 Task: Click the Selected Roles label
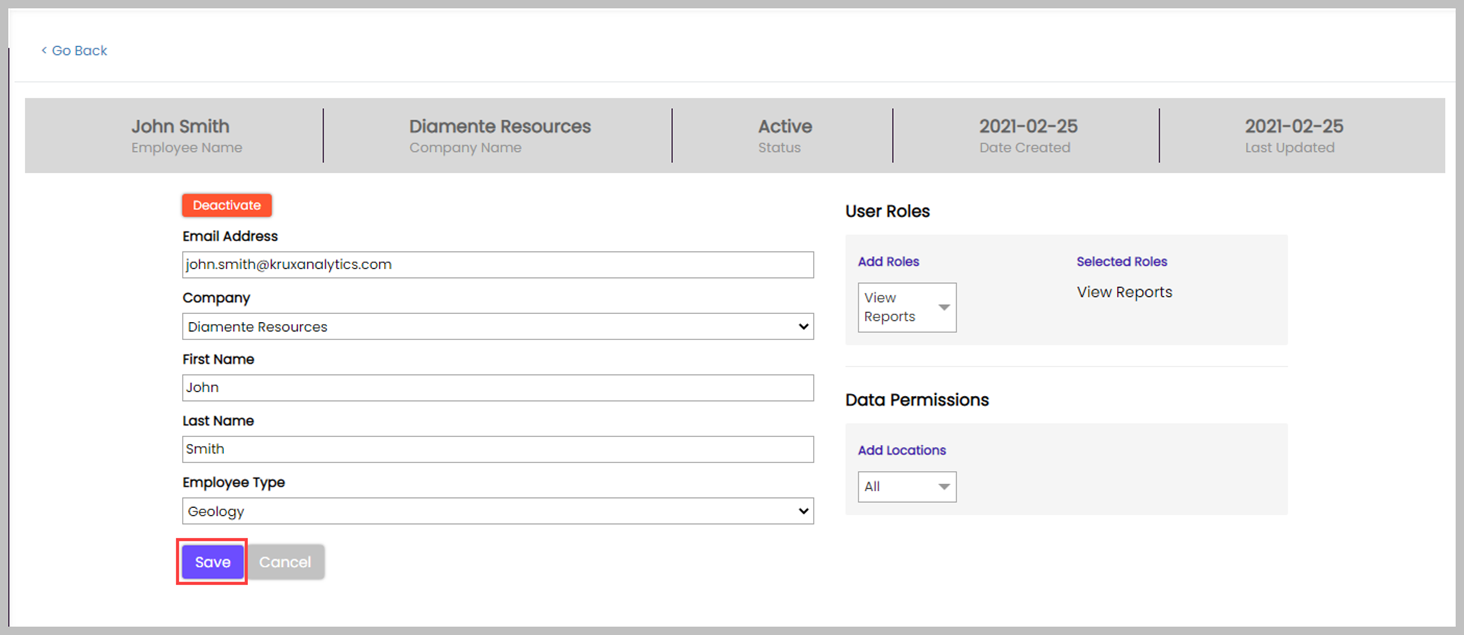click(1122, 262)
